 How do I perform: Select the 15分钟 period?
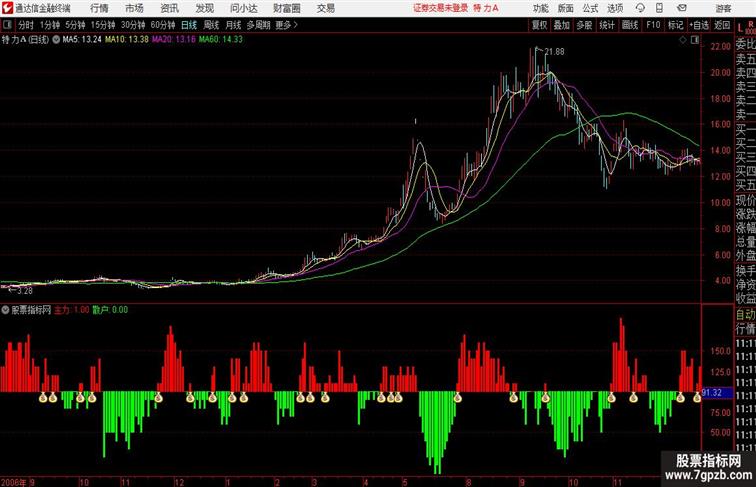click(x=103, y=25)
